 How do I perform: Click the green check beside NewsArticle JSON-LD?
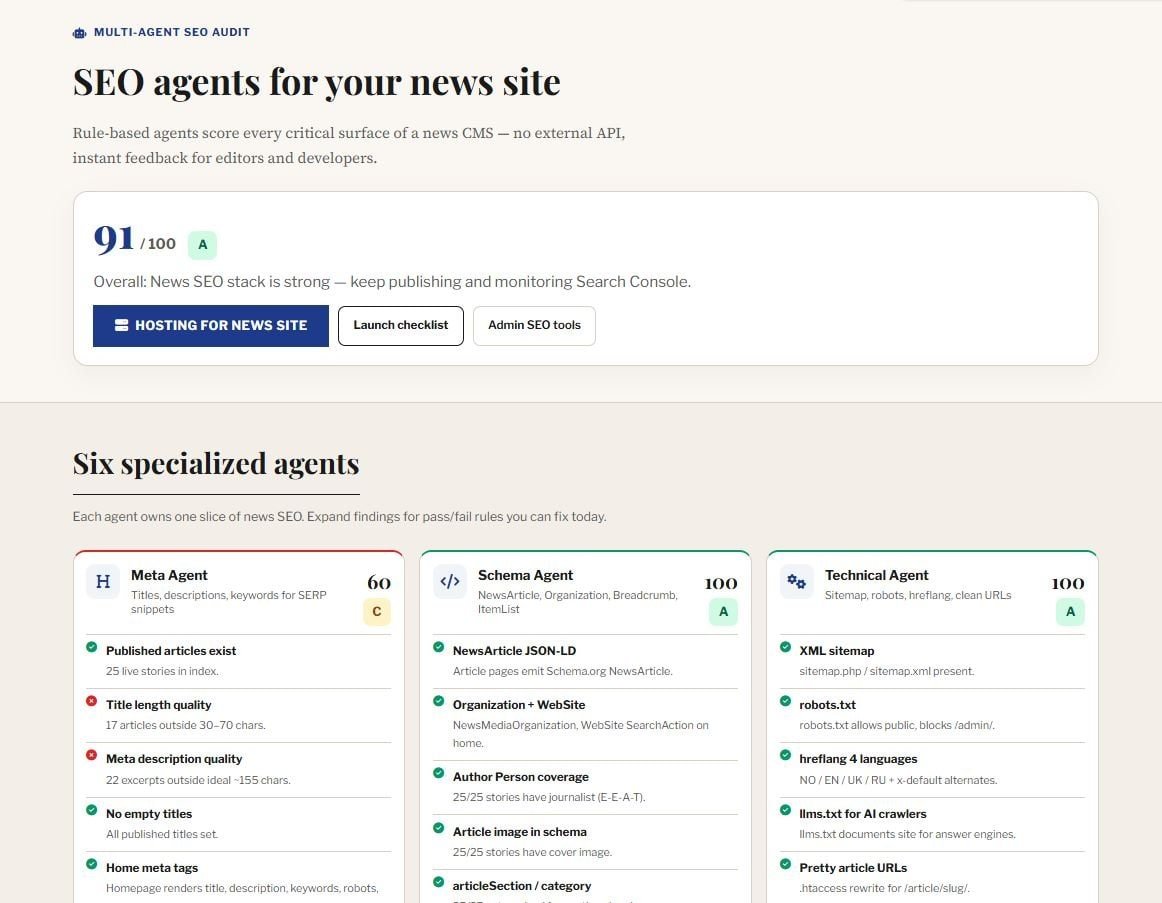[x=438, y=647]
